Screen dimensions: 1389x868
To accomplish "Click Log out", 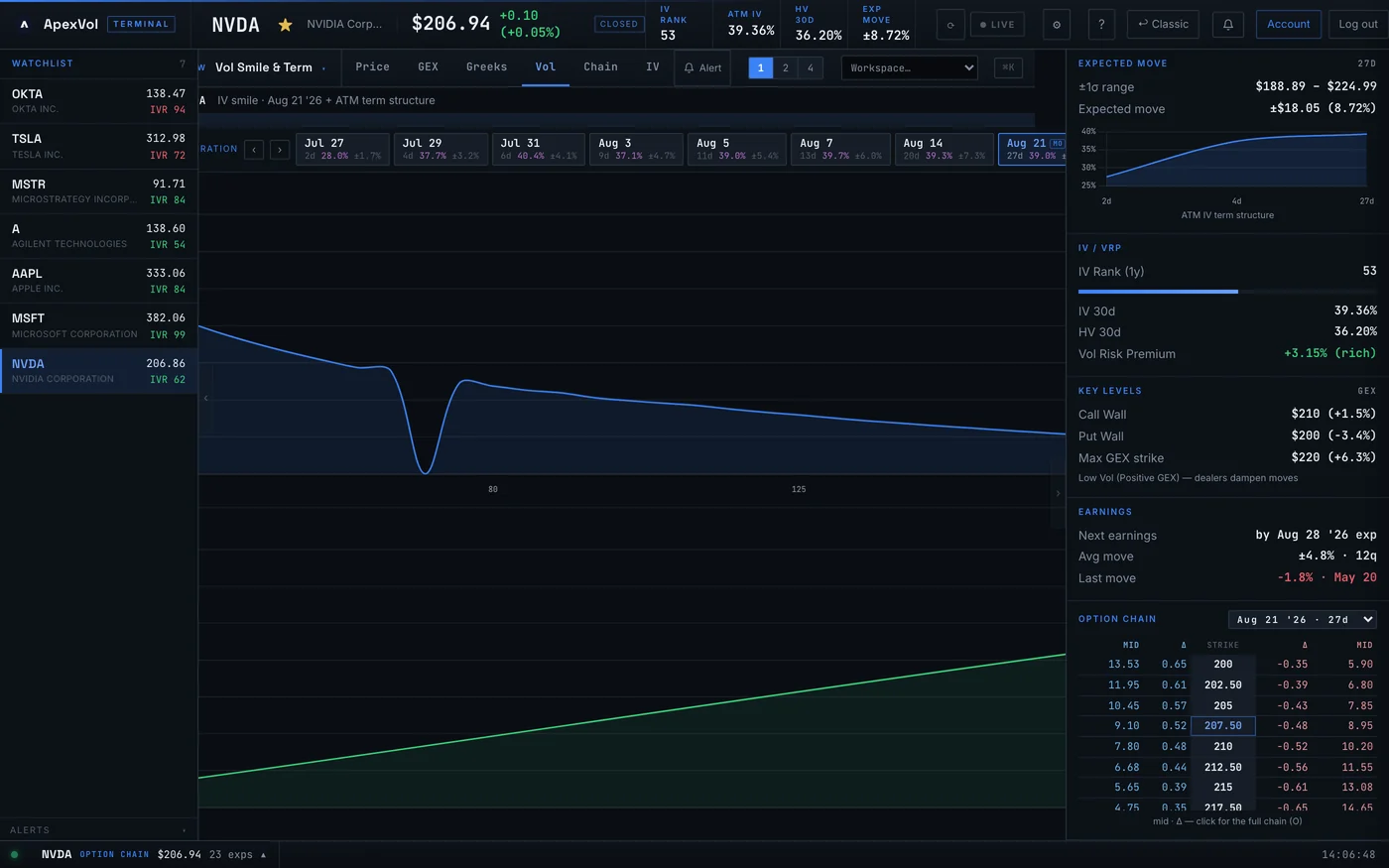I will pyautogui.click(x=1358, y=25).
